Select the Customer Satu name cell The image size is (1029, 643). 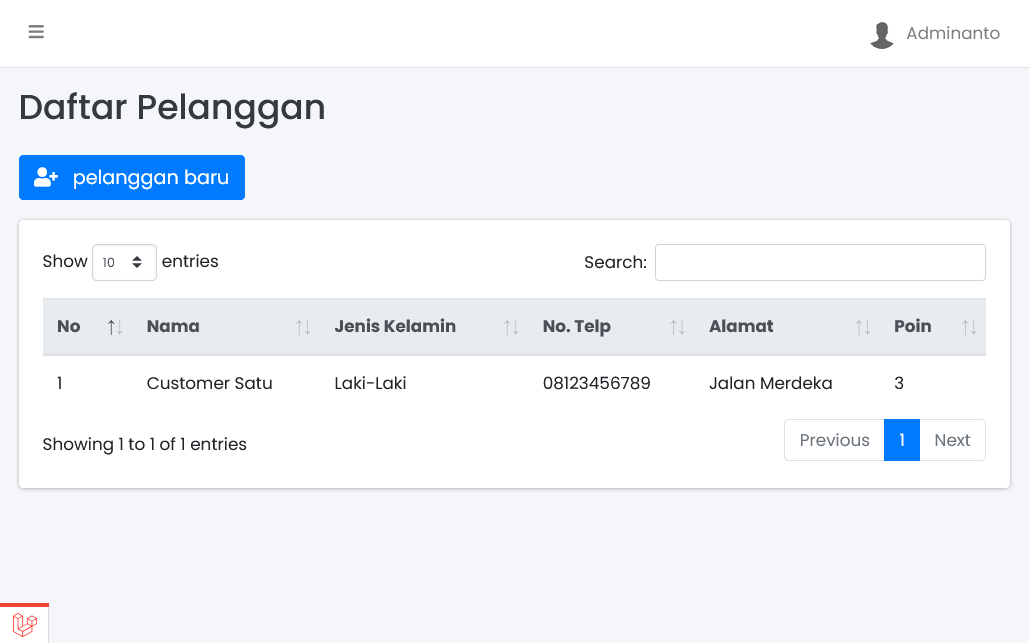coord(209,383)
